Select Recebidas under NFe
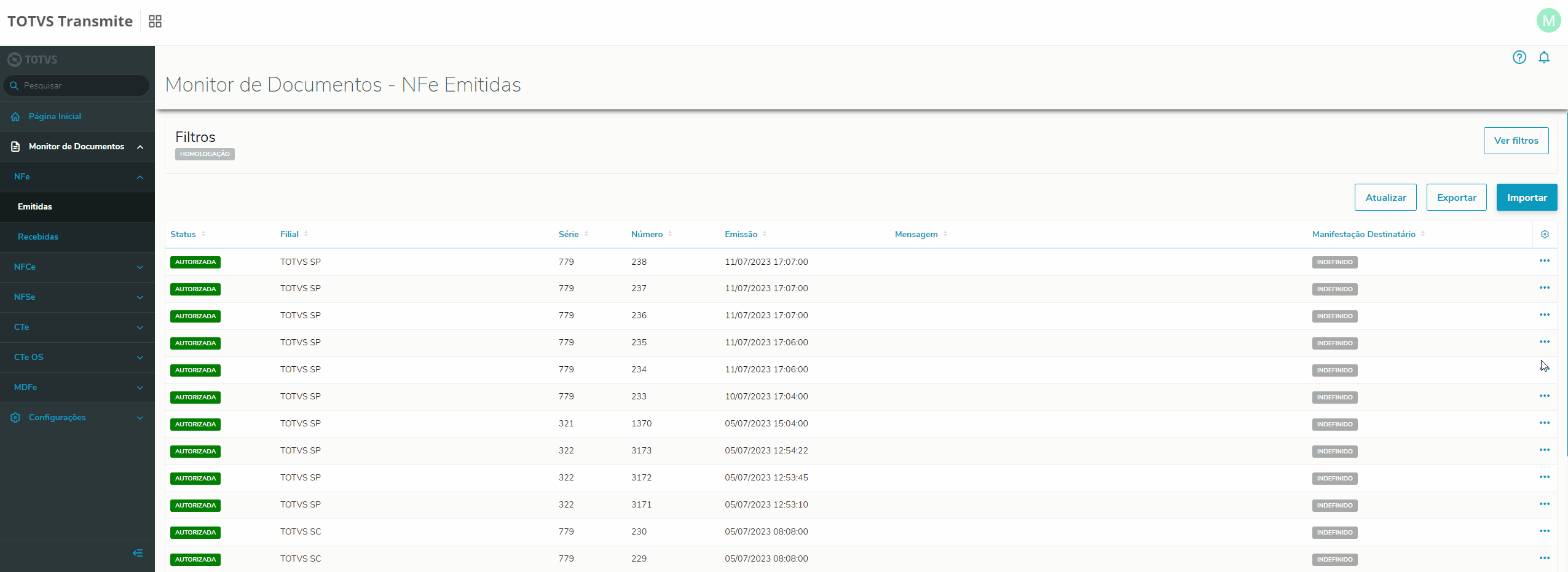1568x572 pixels. [38, 237]
